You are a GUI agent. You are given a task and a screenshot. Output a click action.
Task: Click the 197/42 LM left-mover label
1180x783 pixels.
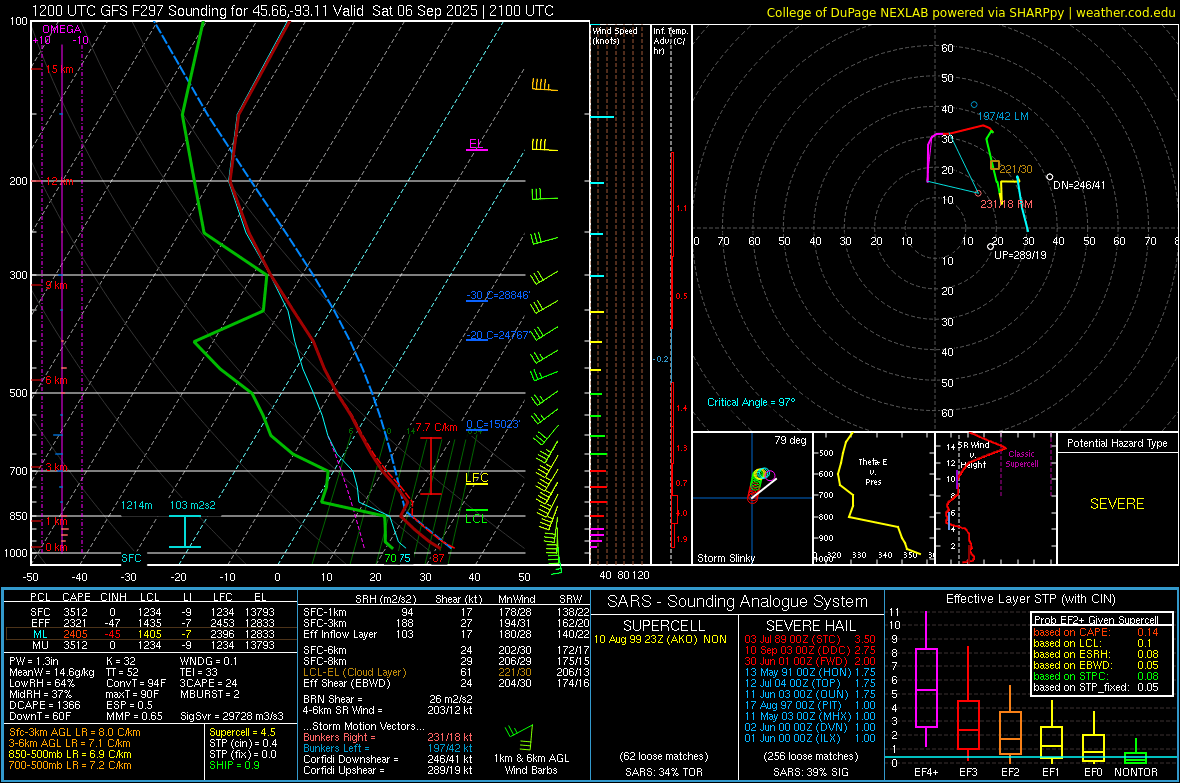click(x=1002, y=116)
